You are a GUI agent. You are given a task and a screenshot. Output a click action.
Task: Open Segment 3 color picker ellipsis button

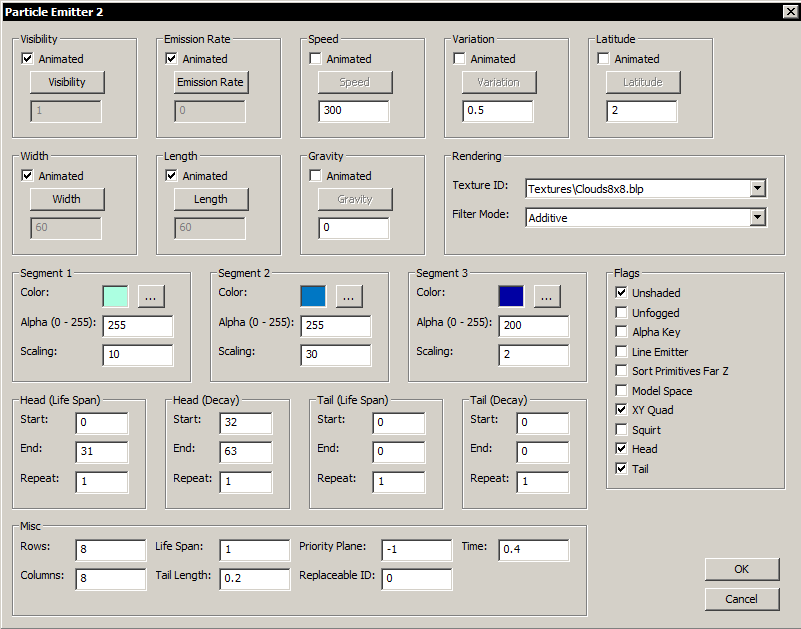(546, 296)
